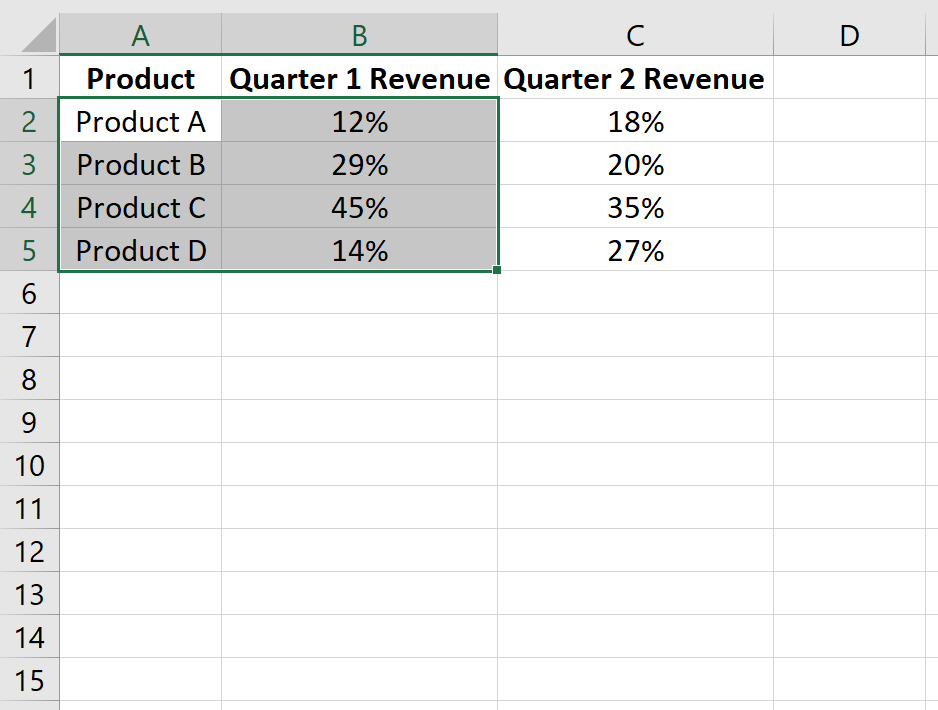Screen dimensions: 938x710
Task: Select column D header
Action: tap(849, 35)
